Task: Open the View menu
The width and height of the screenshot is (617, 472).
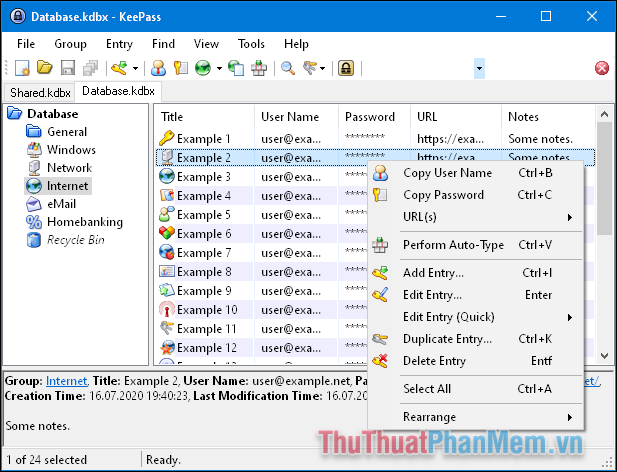Action: tap(206, 44)
